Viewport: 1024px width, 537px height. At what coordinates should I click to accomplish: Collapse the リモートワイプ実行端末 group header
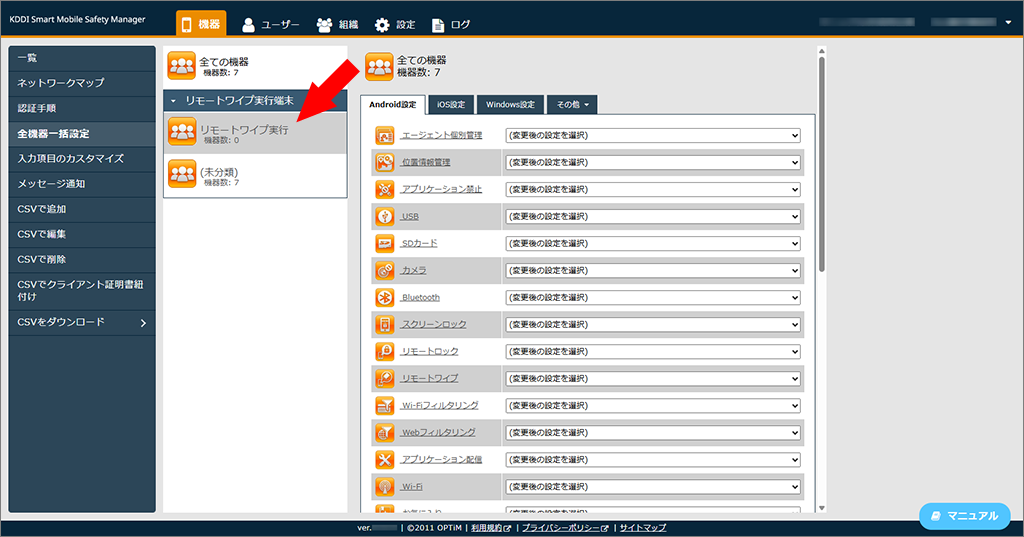pos(255,101)
